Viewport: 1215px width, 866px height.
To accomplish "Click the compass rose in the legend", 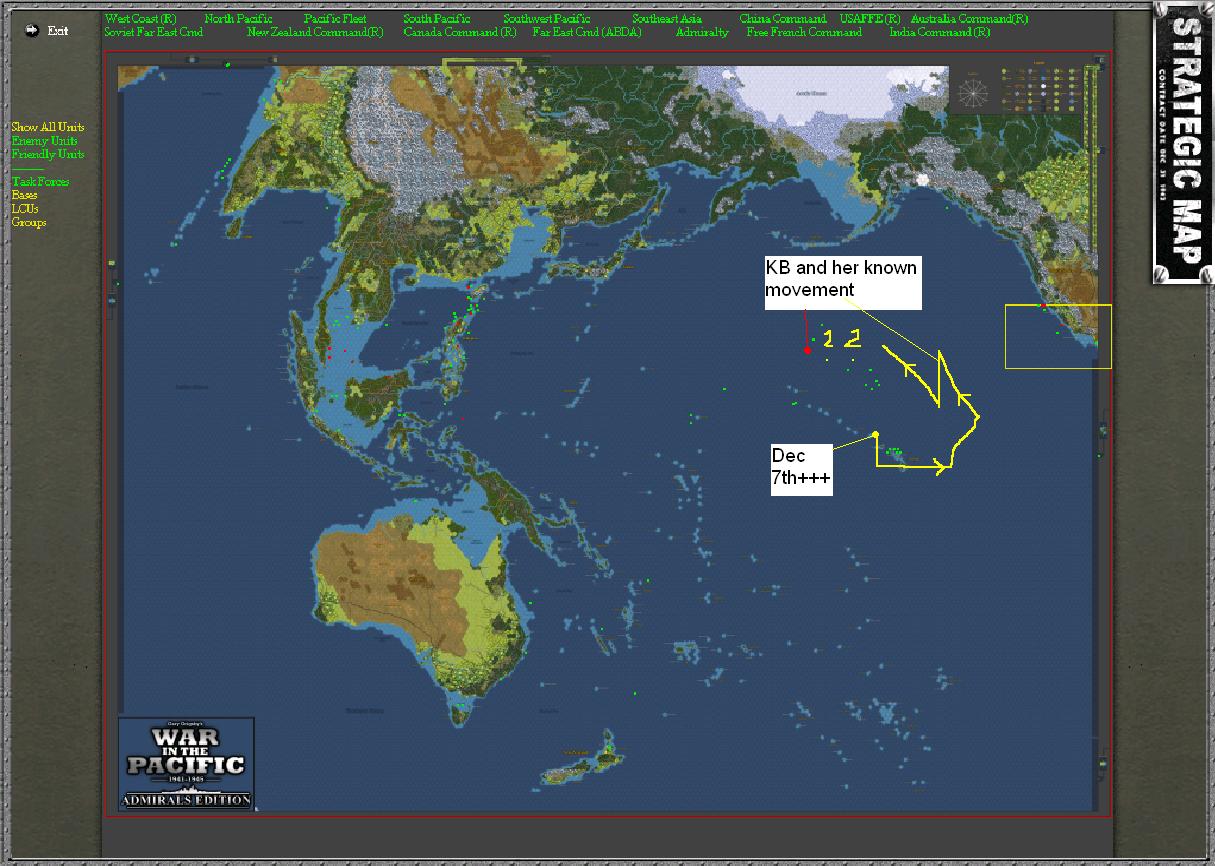I will tap(972, 92).
